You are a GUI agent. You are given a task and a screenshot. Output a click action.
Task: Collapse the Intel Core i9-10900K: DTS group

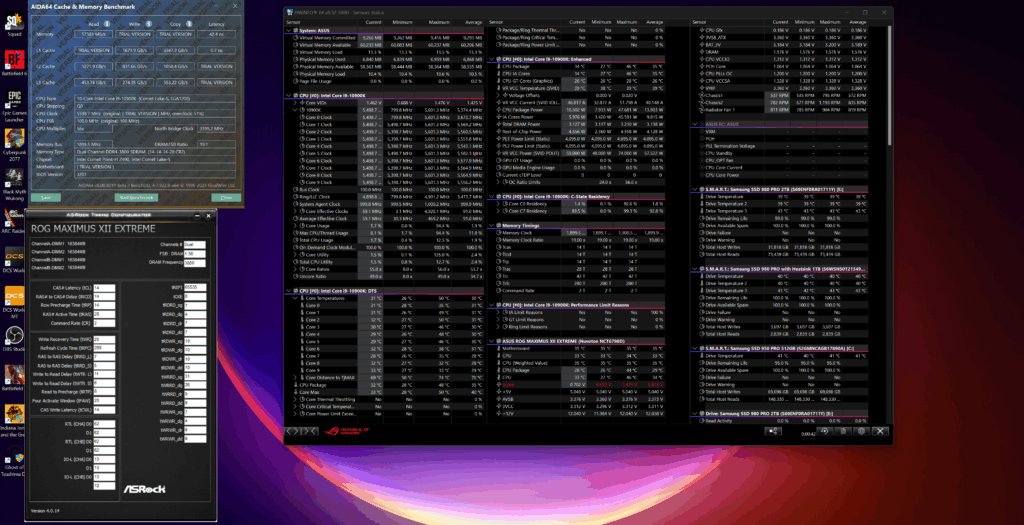pyautogui.click(x=289, y=291)
